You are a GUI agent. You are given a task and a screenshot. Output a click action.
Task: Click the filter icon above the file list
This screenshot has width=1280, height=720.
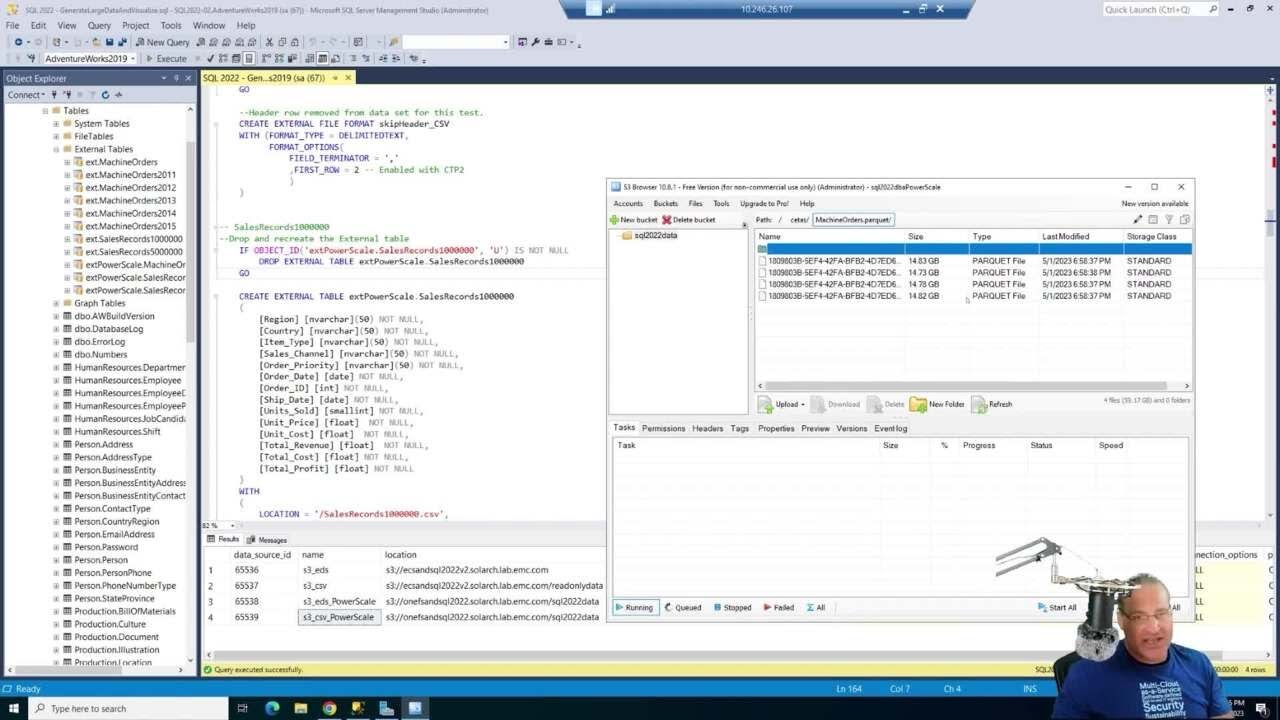point(1170,219)
